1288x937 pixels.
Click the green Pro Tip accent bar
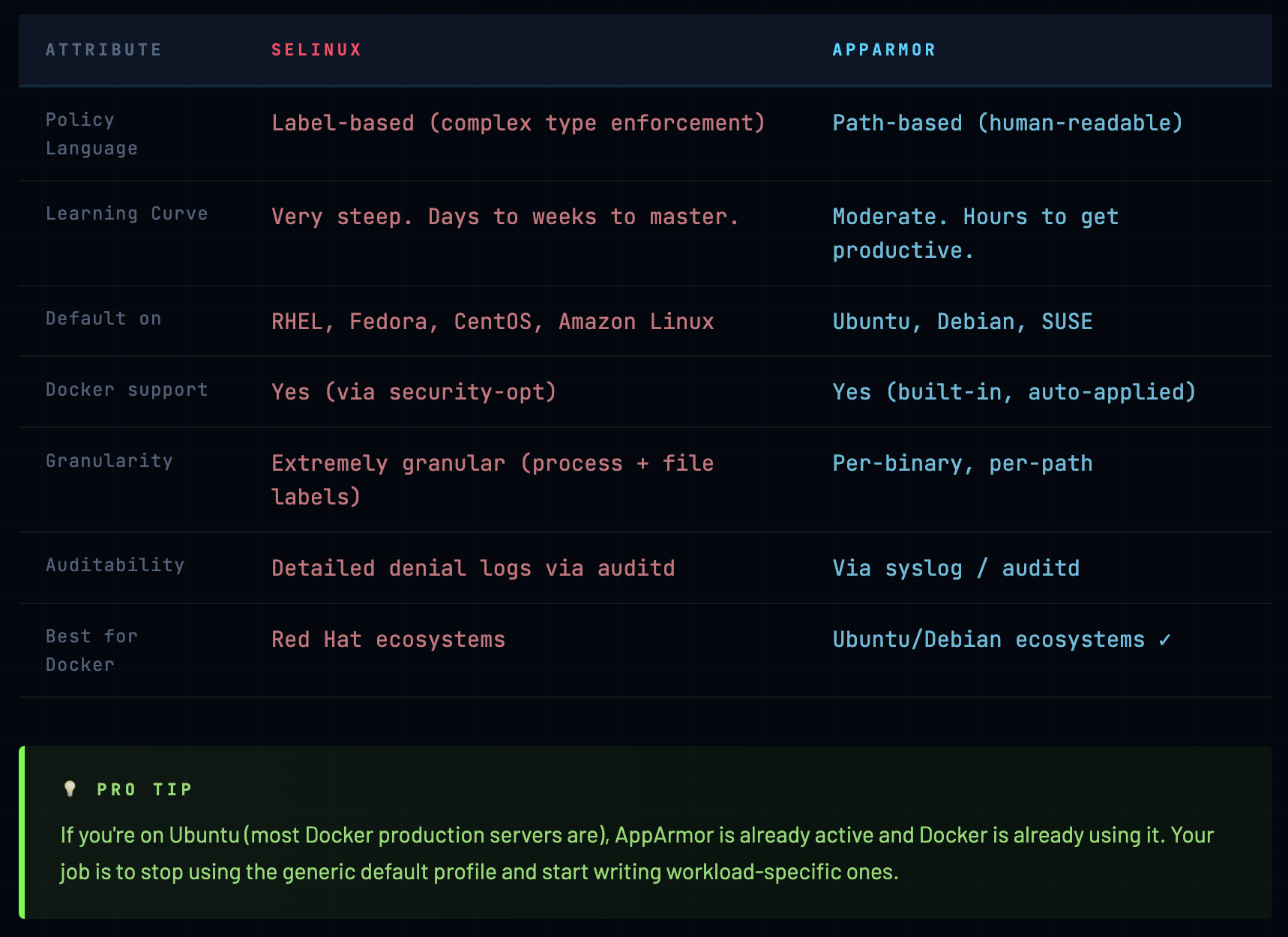pyautogui.click(x=22, y=832)
